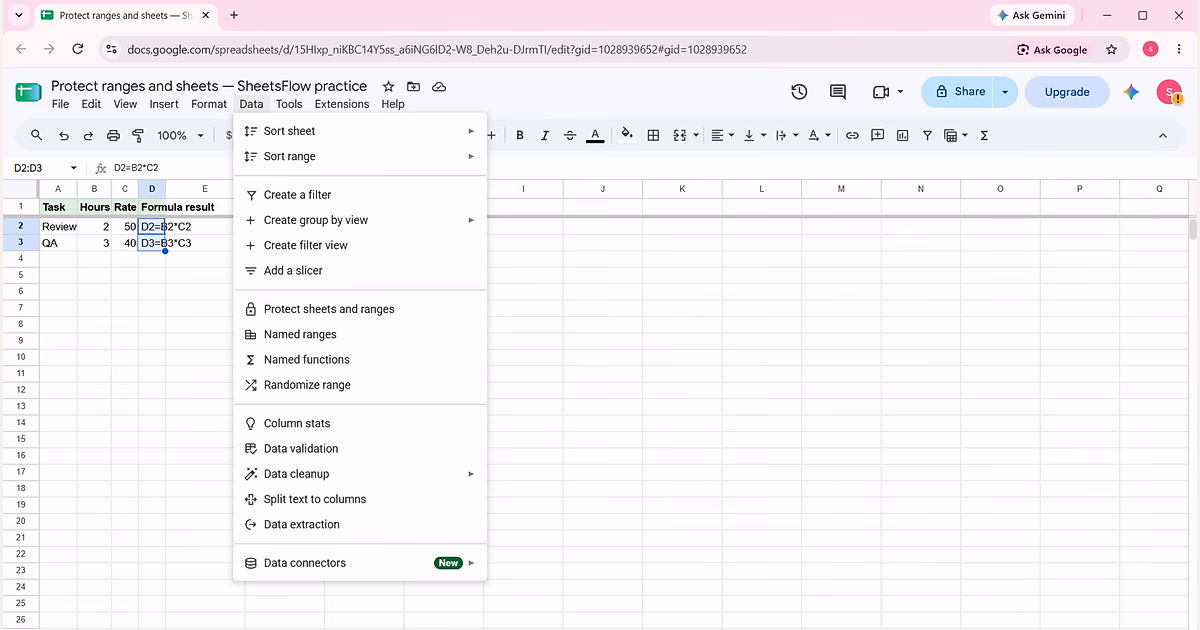Open the zoom 100% dropdown
The height and width of the screenshot is (630, 1200).
click(x=180, y=135)
